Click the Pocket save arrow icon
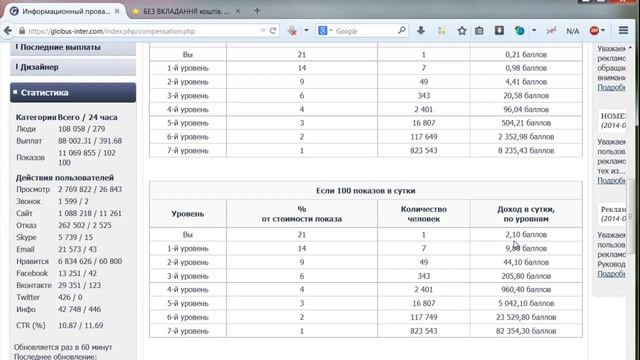This screenshot has width=640, height=360. click(x=499, y=31)
